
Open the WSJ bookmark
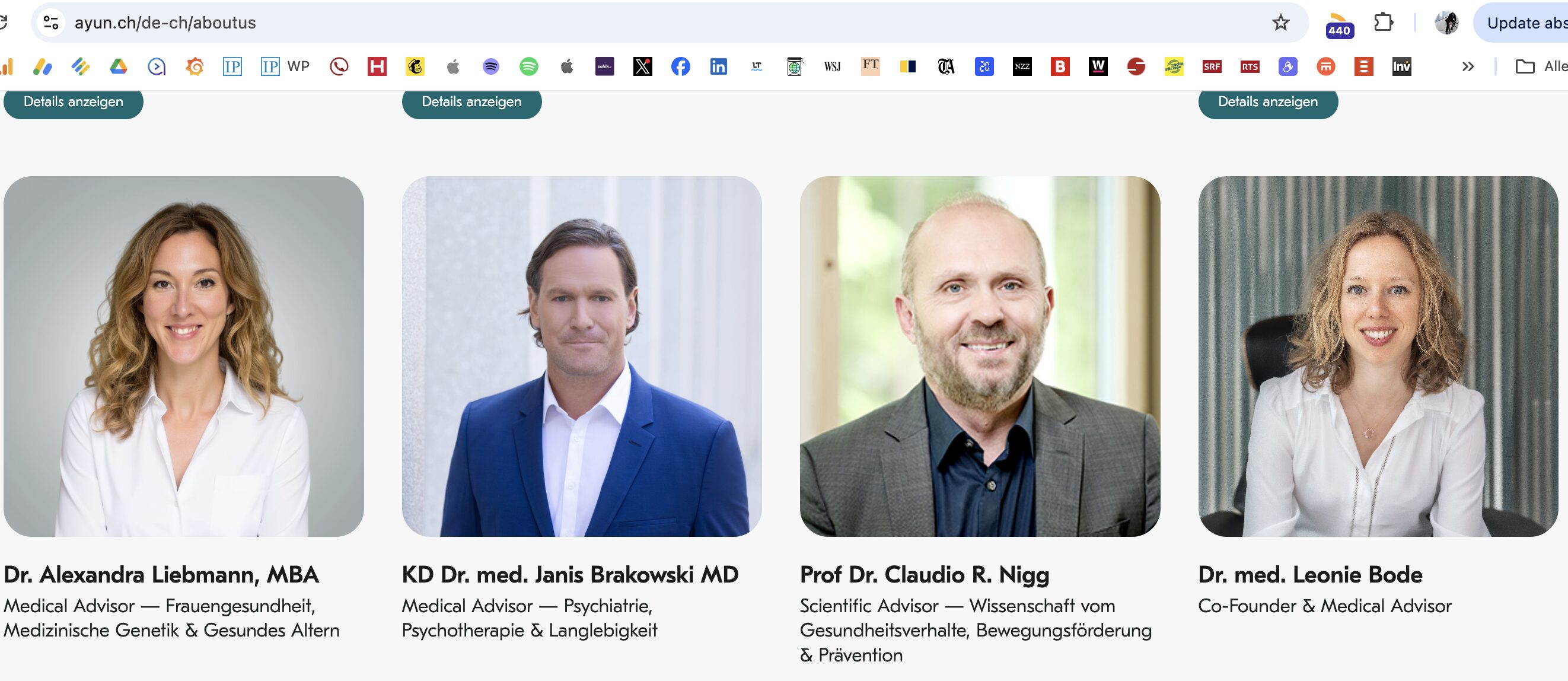(832, 66)
